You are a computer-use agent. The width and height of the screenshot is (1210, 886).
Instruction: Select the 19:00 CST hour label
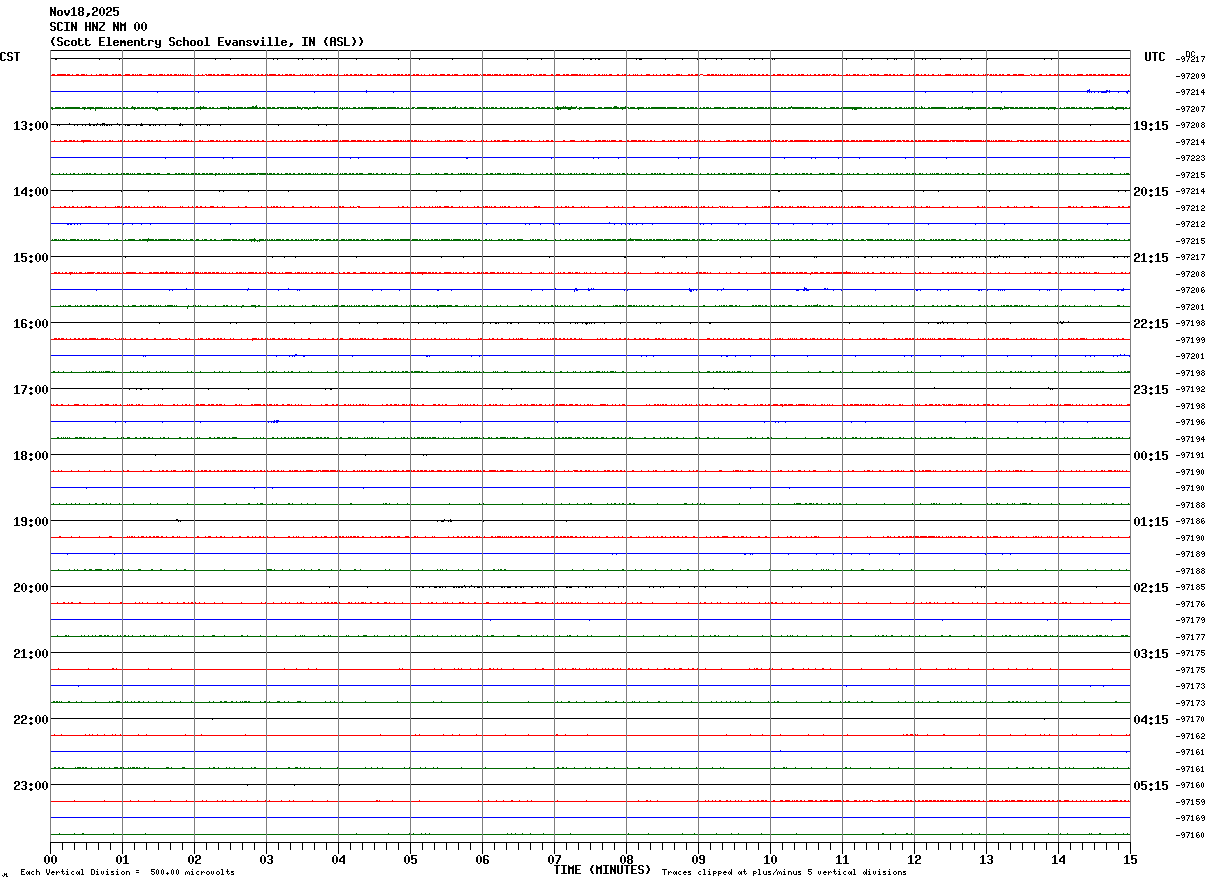point(30,522)
